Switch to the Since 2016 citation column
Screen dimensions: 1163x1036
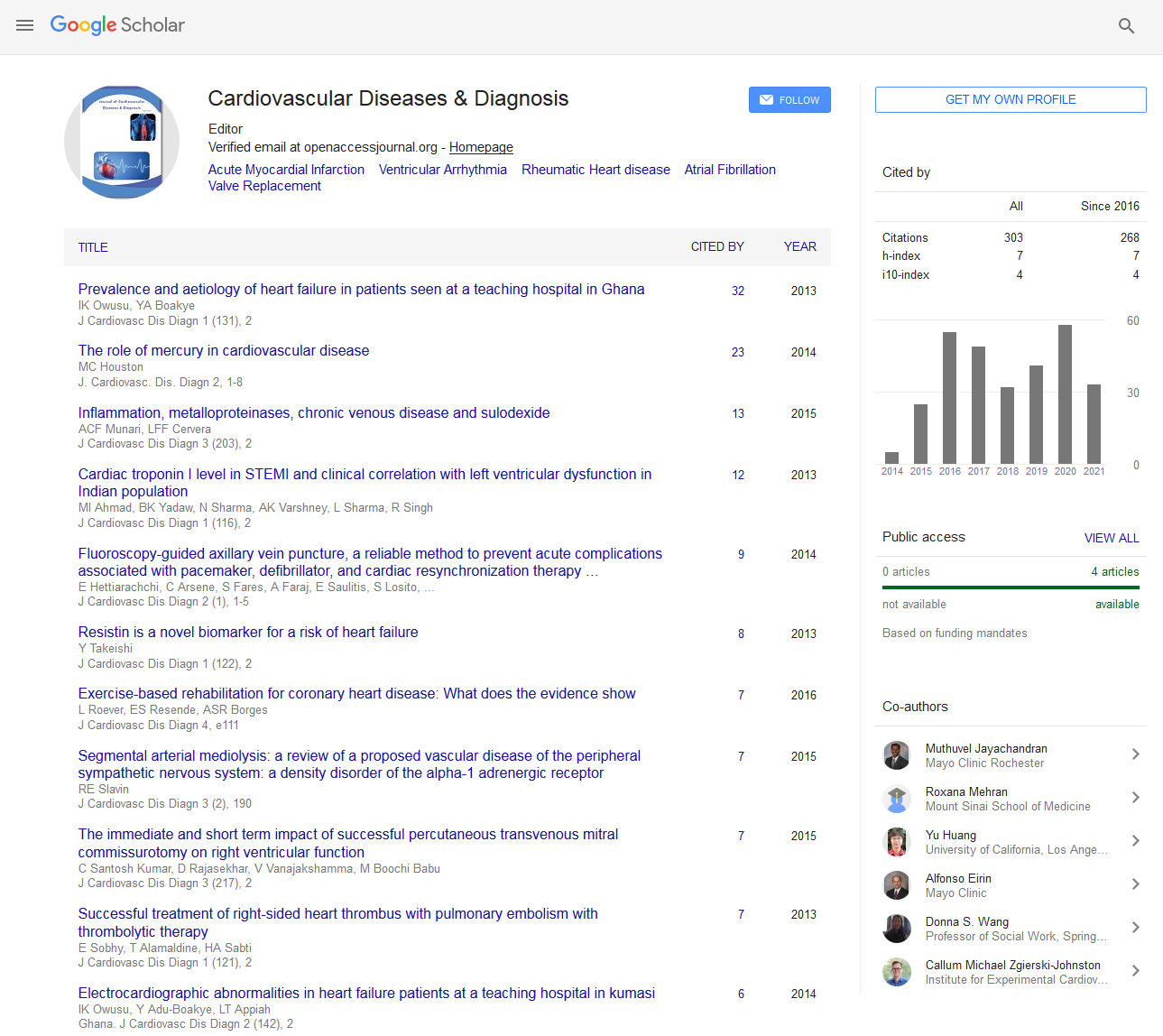pos(1110,206)
